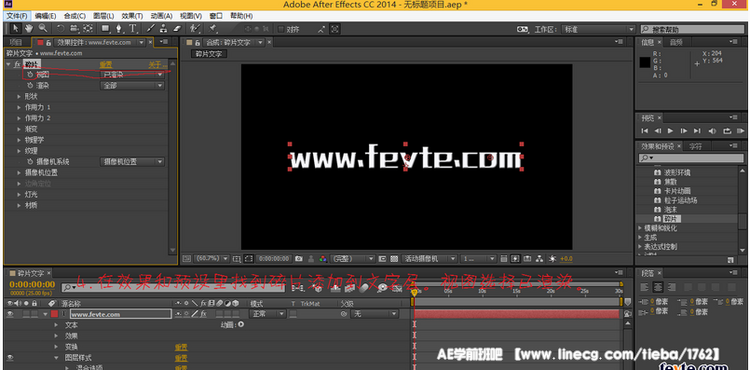This screenshot has width=750, height=370.
Task: Toggle the transparency grid icon in viewer
Action: pos(394,259)
